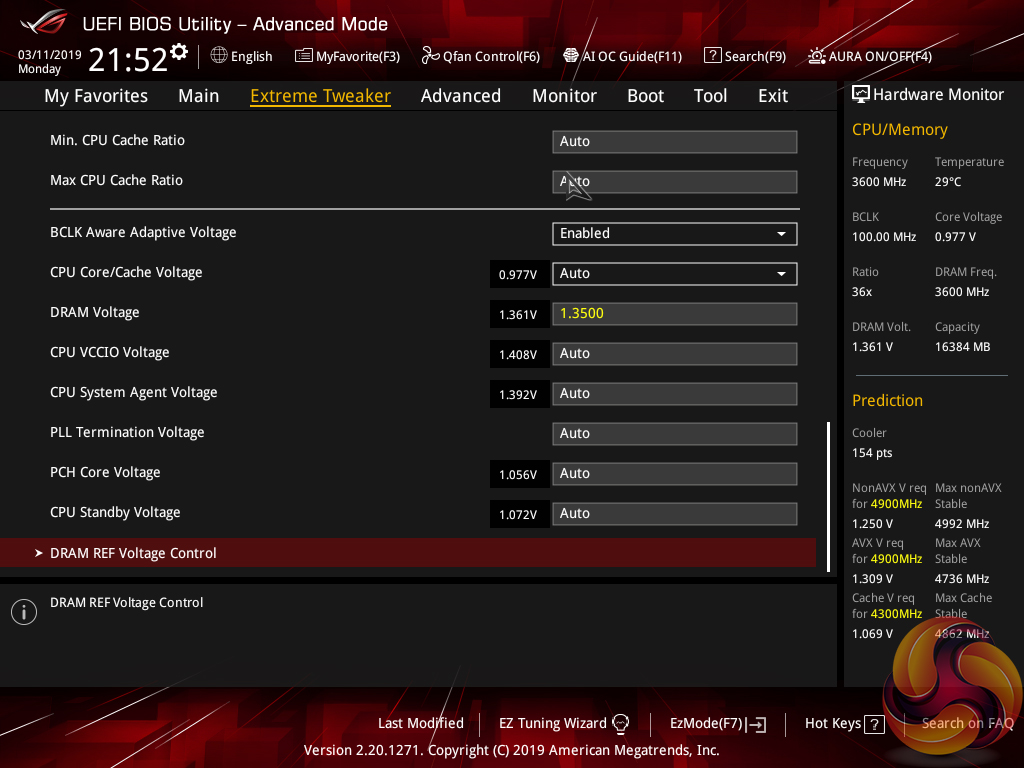Select the Extreme Tweaker tab
This screenshot has width=1024, height=768.
321,96
